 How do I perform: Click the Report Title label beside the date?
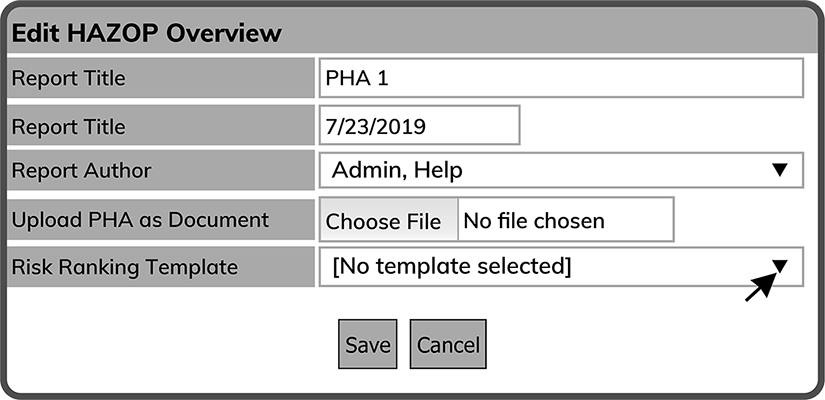pyautogui.click(x=161, y=126)
